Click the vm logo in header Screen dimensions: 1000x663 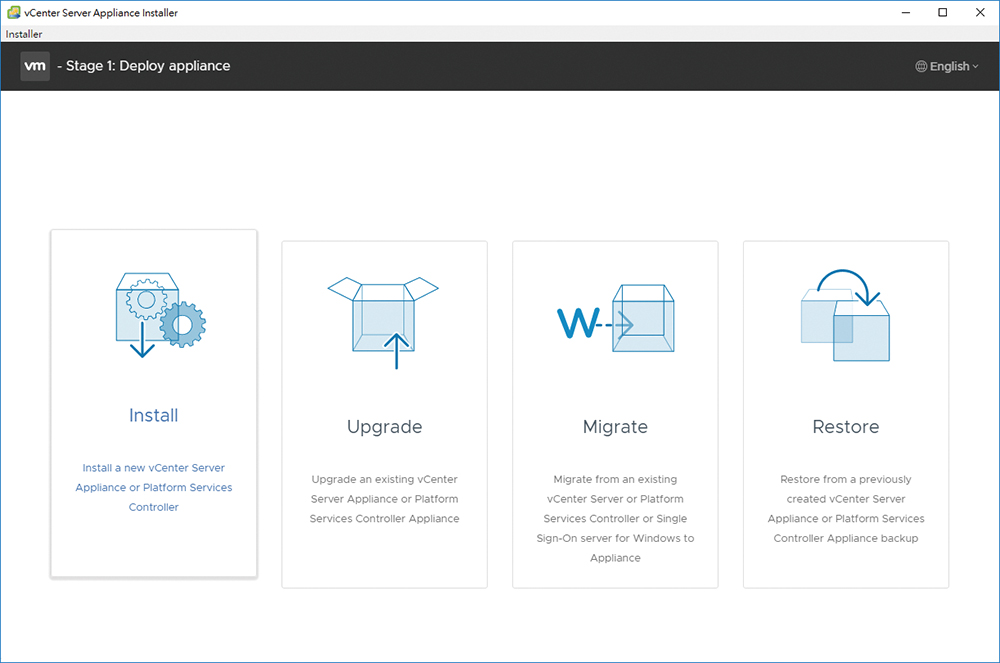pyautogui.click(x=35, y=66)
